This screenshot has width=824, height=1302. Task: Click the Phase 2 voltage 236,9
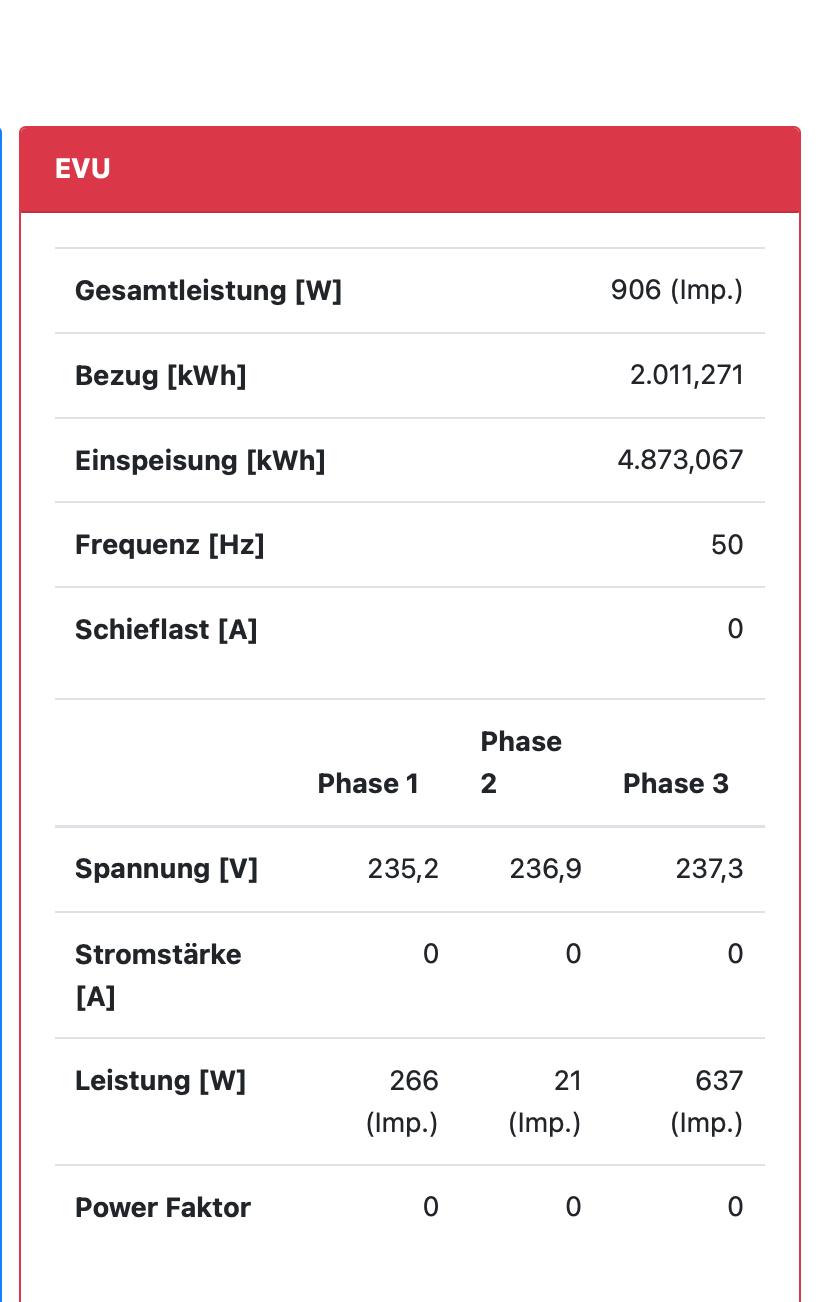click(545, 869)
